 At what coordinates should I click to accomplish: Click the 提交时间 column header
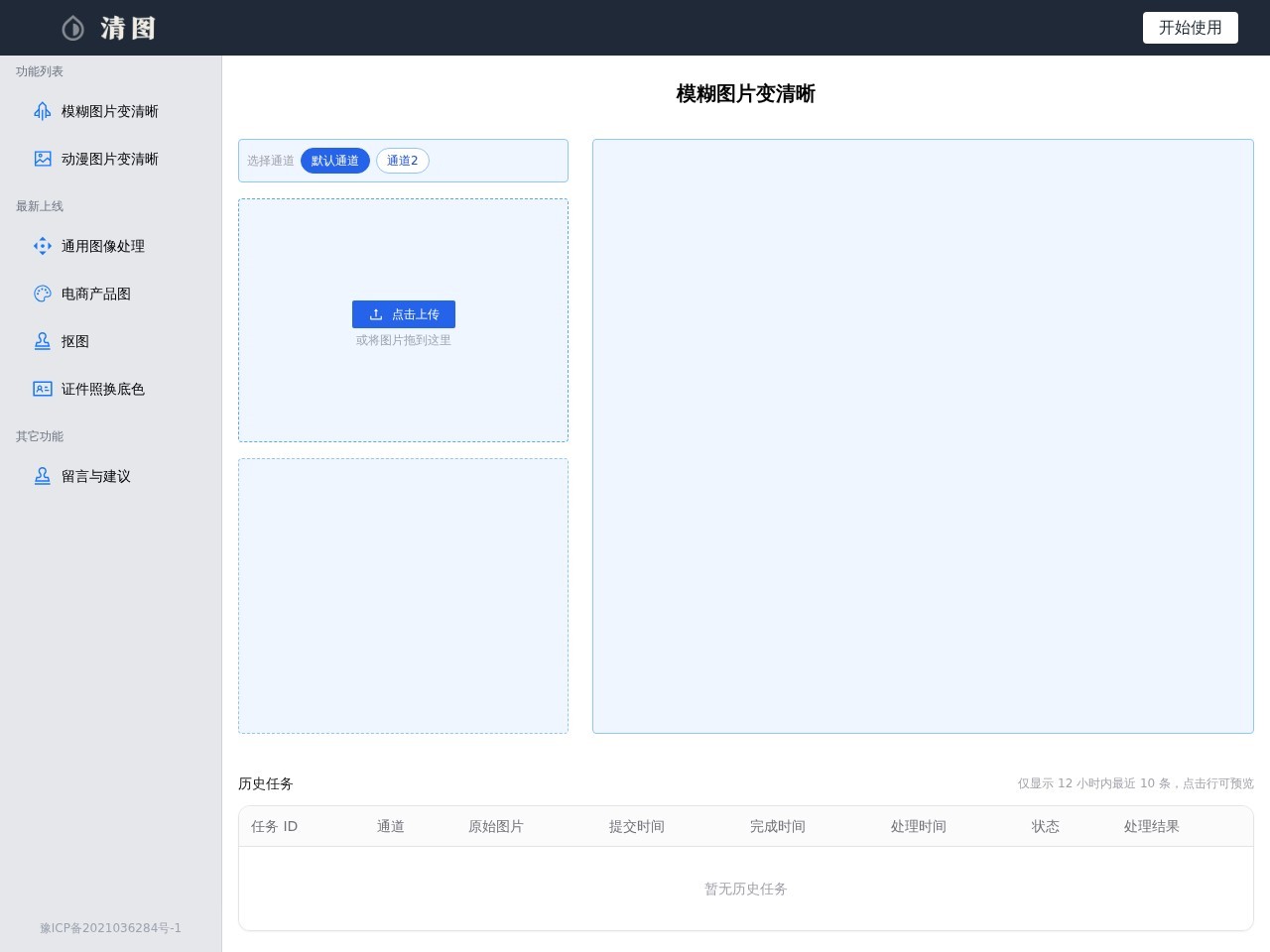637,826
